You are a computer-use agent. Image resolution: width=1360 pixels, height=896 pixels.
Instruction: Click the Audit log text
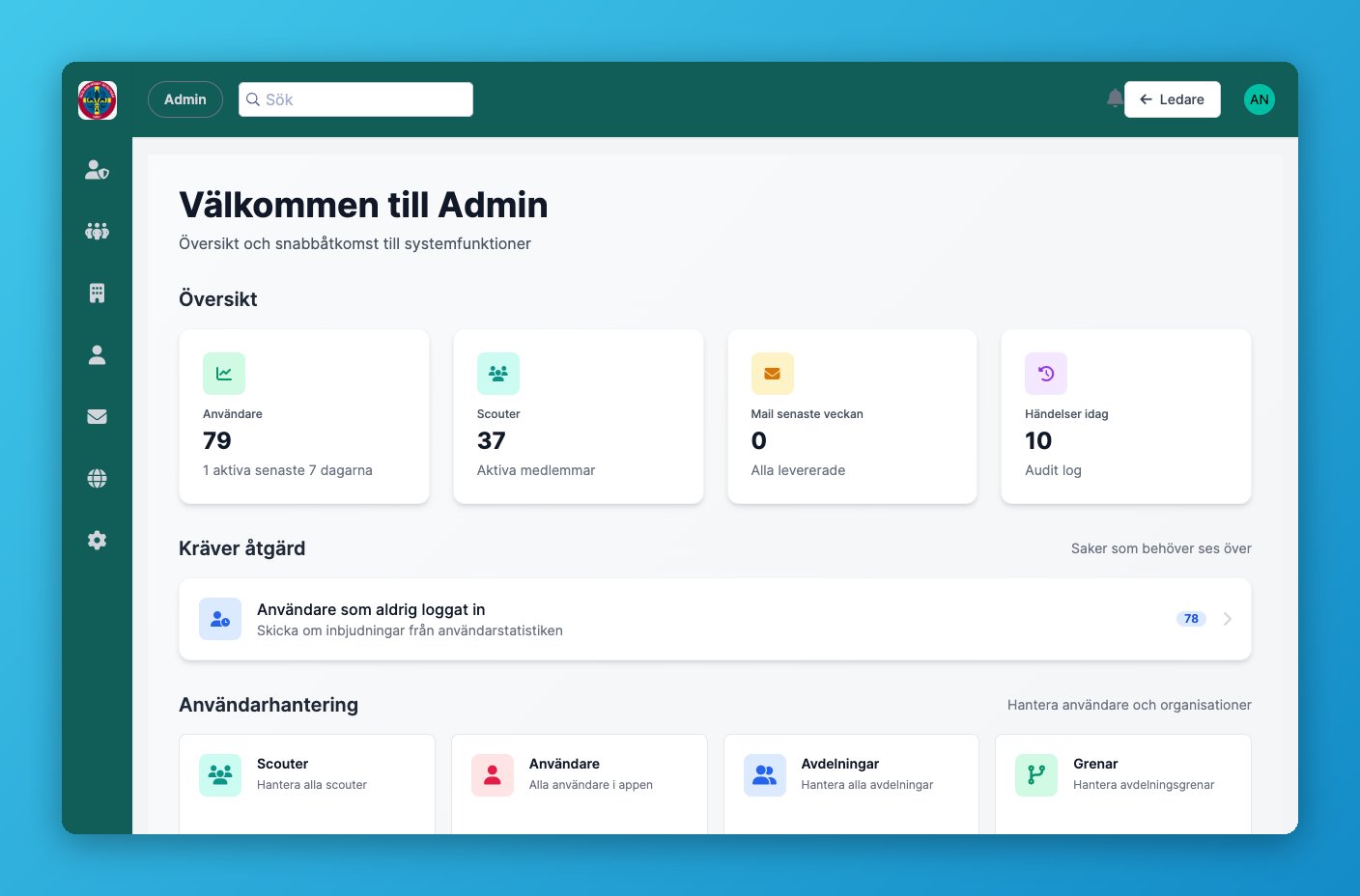pos(1053,470)
